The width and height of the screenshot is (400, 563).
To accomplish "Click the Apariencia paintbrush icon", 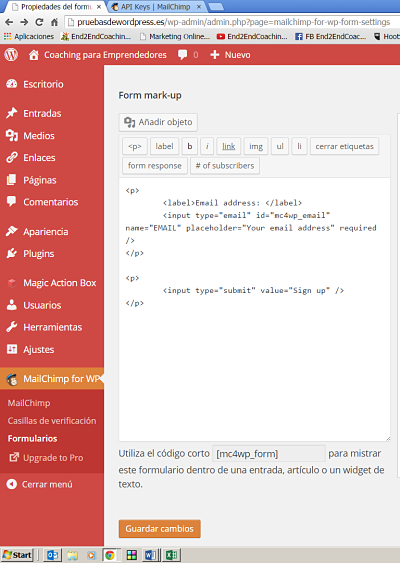I will [x=11, y=231].
